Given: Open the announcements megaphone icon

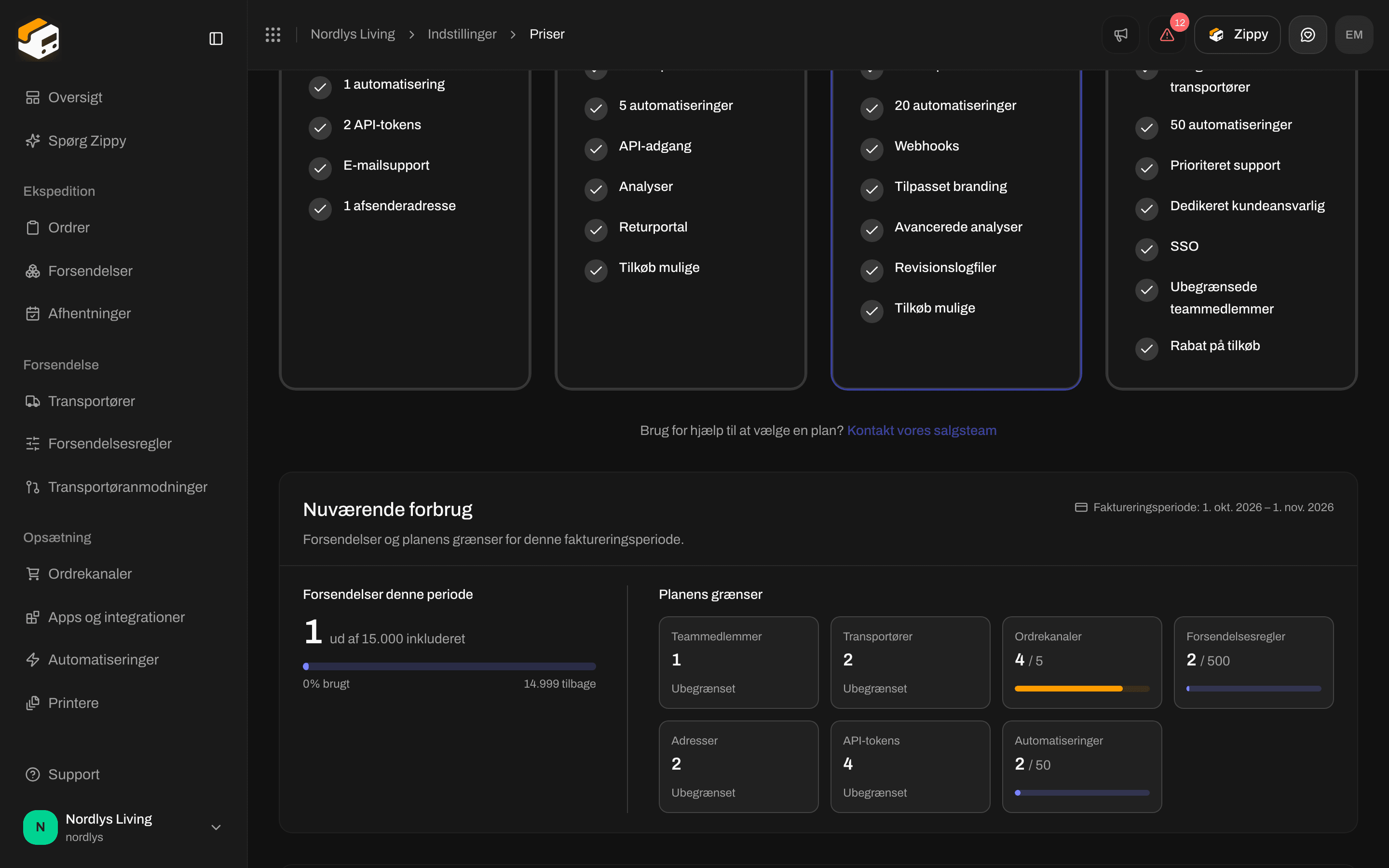Looking at the screenshot, I should coord(1120,34).
